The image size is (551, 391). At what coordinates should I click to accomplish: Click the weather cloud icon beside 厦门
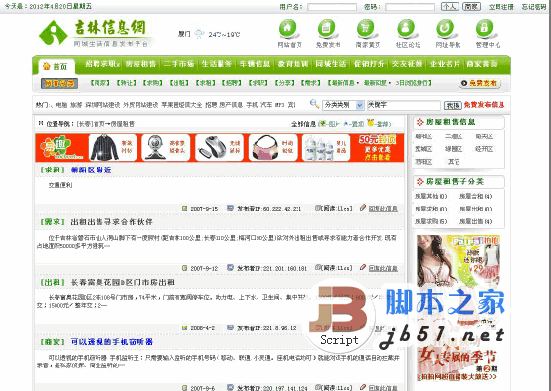[x=200, y=34]
